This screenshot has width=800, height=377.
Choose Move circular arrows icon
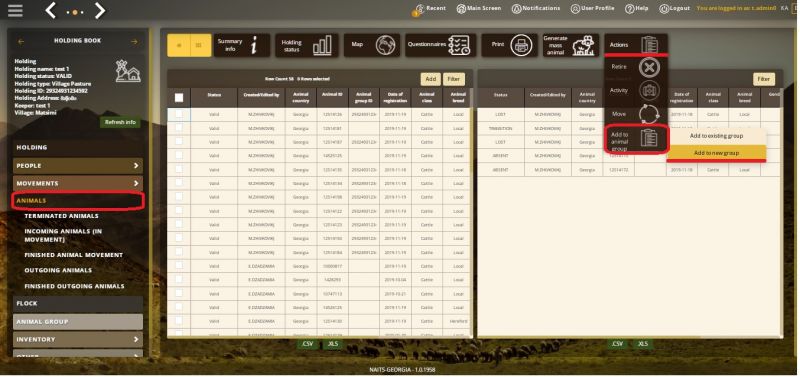(649, 114)
